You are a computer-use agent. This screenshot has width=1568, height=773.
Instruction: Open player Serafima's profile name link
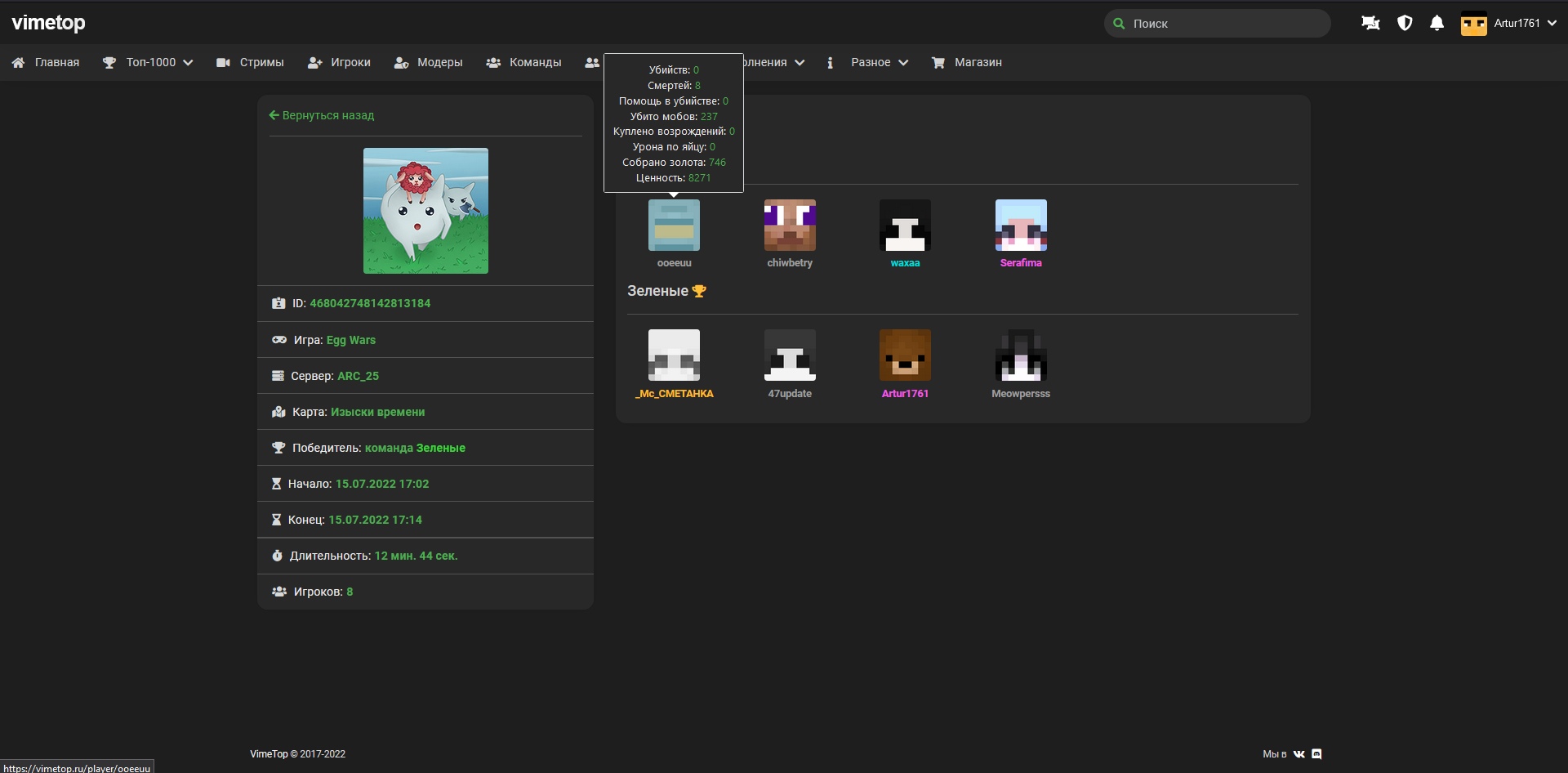[1021, 263]
